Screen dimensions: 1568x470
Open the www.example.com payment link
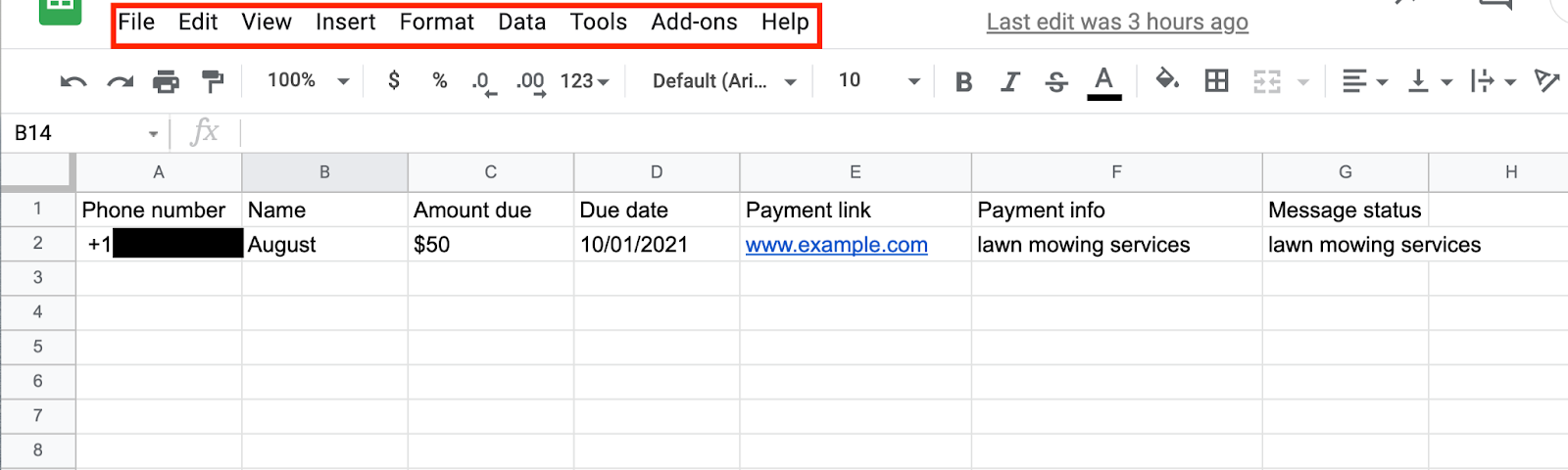click(836, 245)
